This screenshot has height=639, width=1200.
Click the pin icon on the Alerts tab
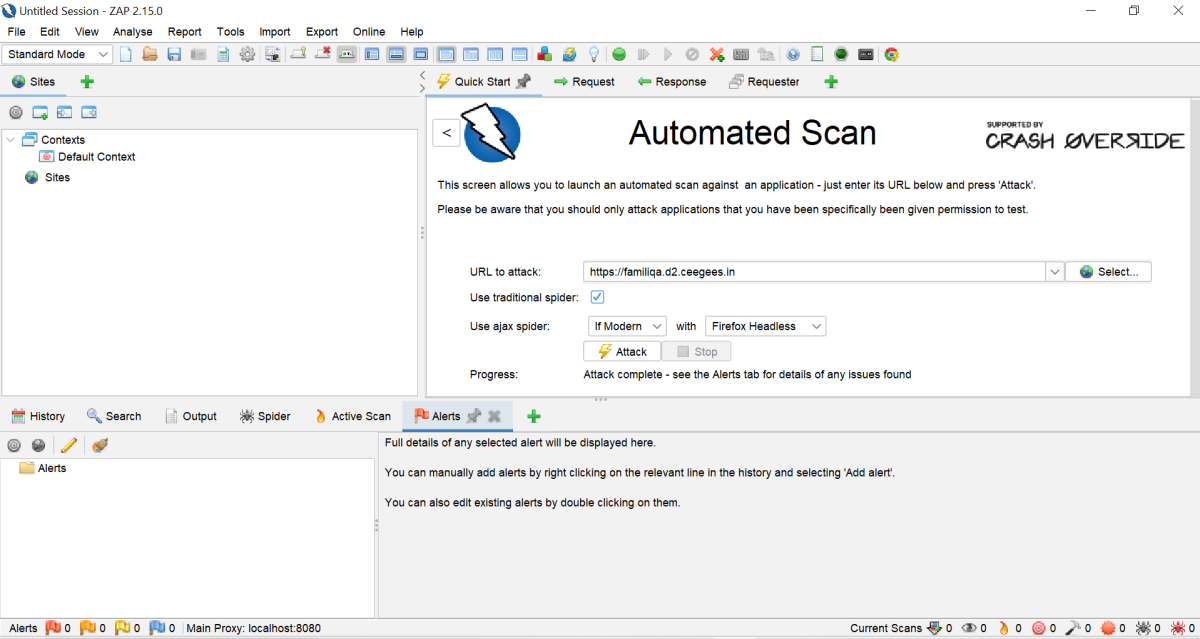click(474, 416)
